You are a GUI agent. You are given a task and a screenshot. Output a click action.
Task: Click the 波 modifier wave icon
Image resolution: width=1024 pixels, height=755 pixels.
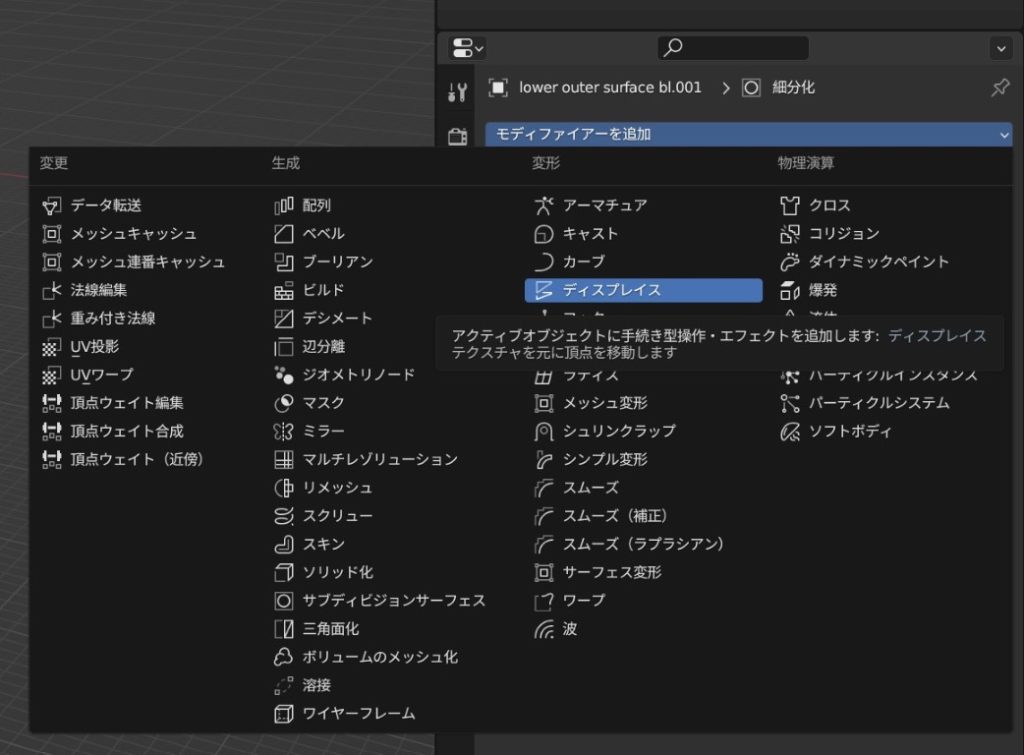pyautogui.click(x=544, y=629)
